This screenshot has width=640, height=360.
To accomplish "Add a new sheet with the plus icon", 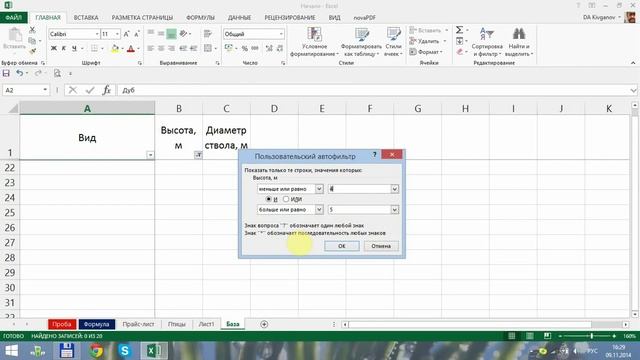I will [264, 324].
